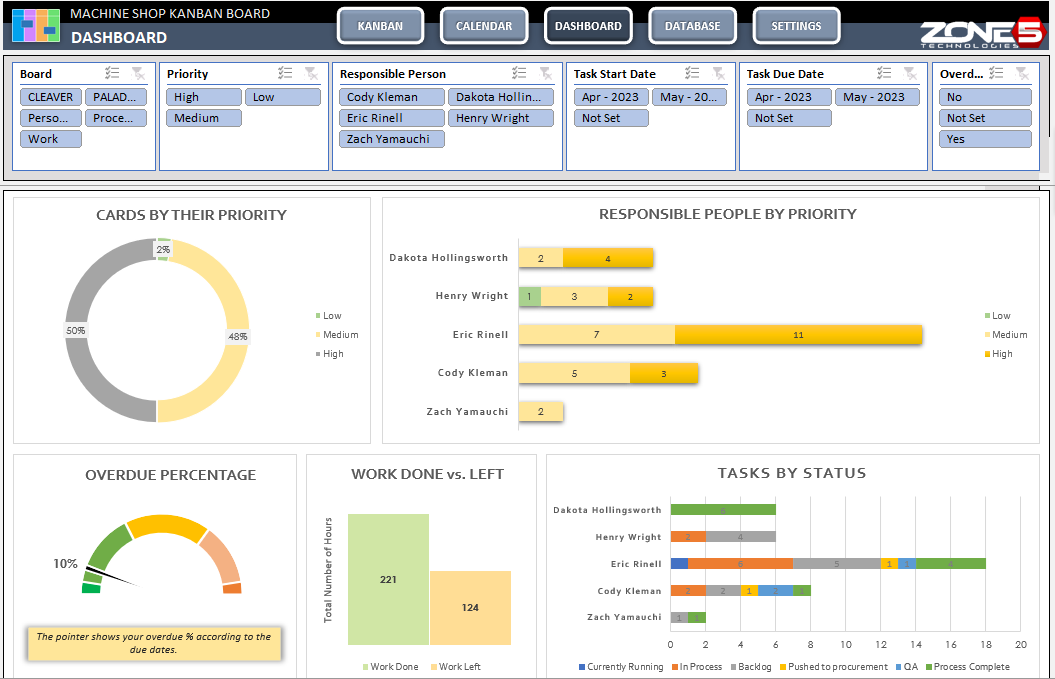Enable multi-select on the Priority slicer

click(285, 73)
